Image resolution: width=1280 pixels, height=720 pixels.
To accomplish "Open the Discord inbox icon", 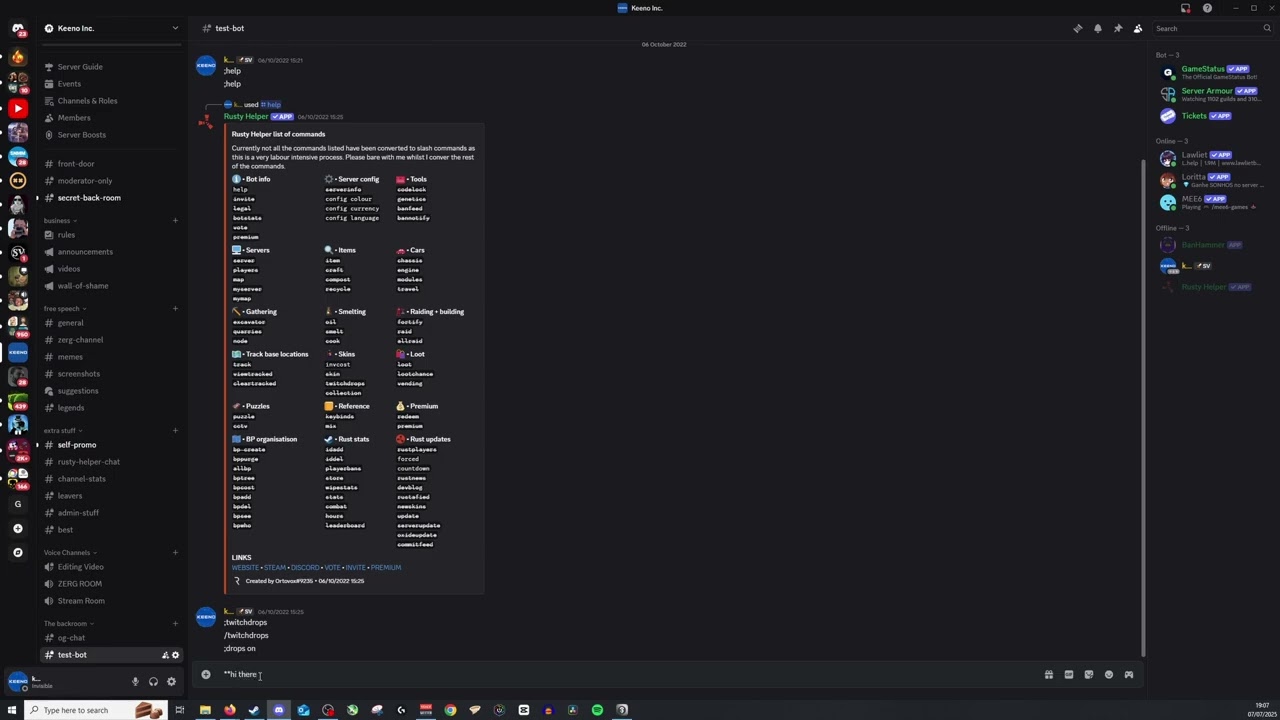I will [x=1185, y=8].
